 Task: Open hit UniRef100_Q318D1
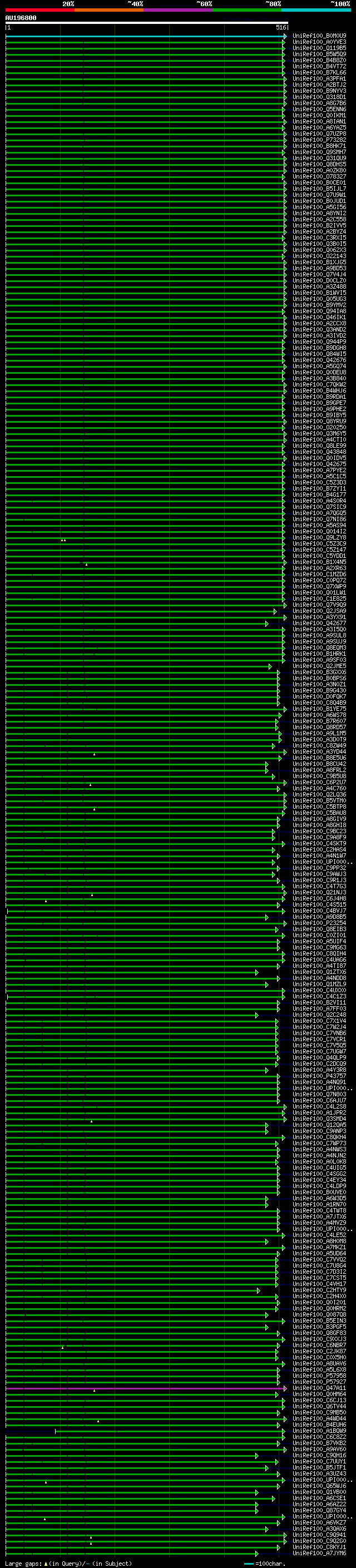(319, 97)
